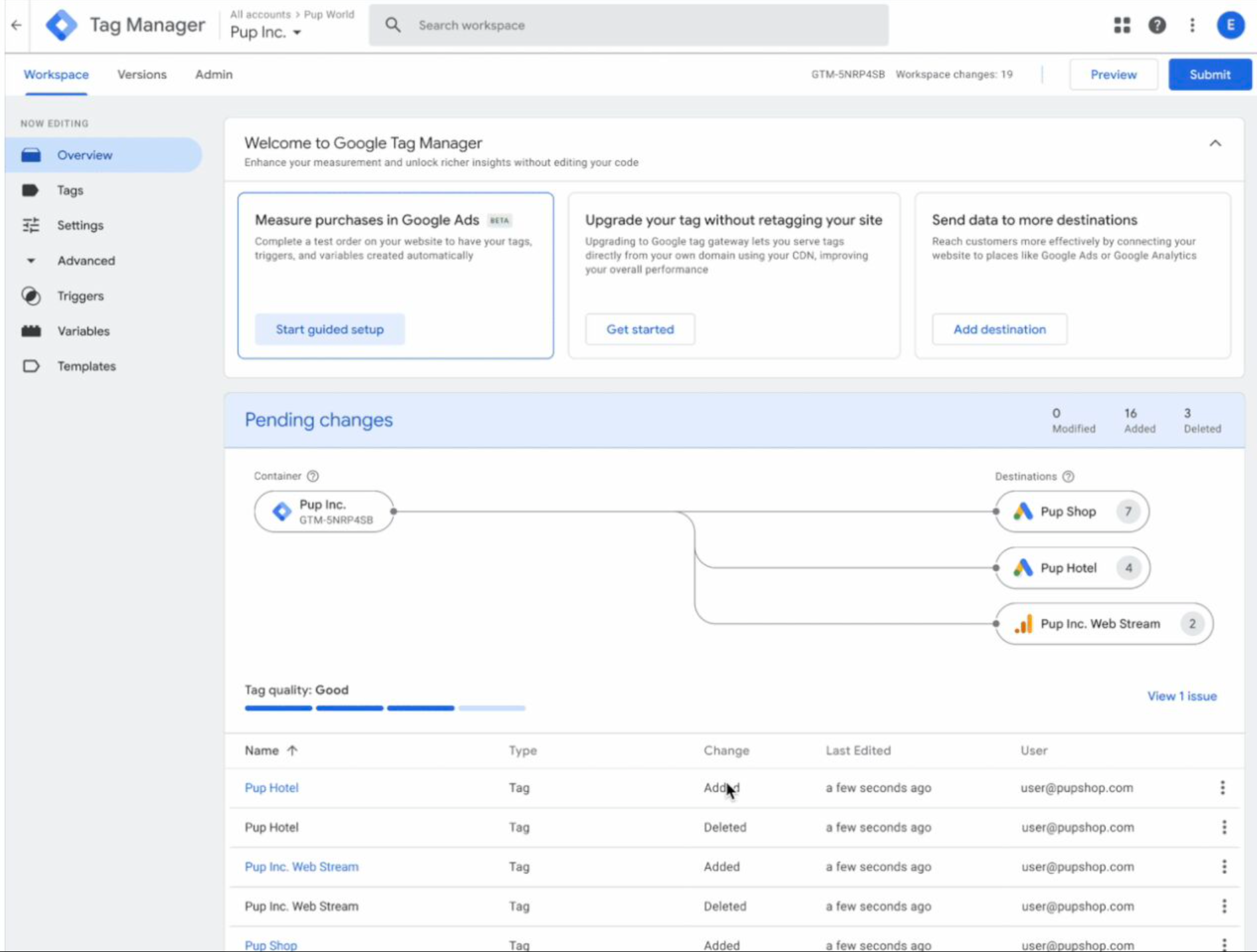Click the Get started button

640,329
